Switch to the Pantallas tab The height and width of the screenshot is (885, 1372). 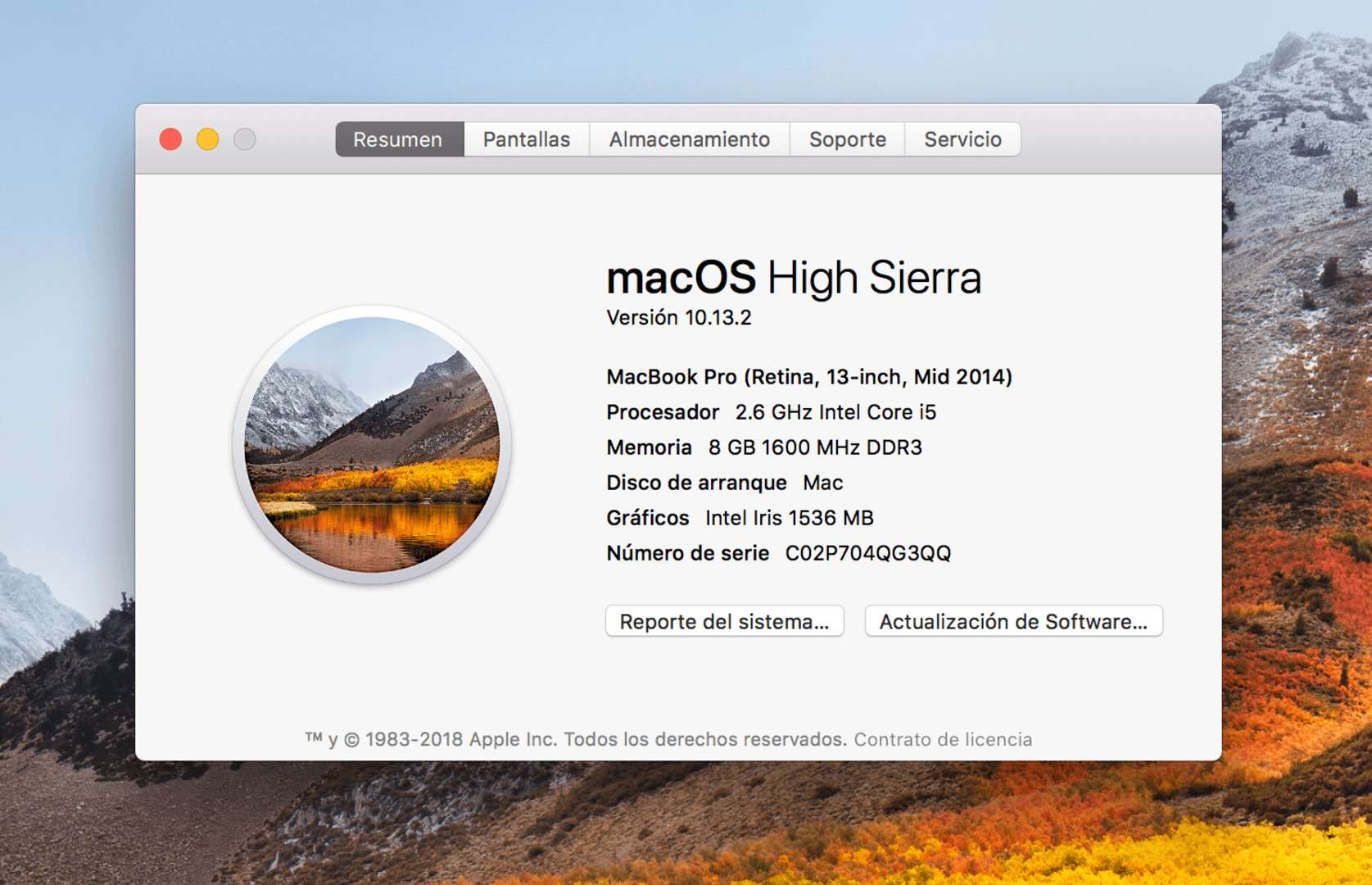[526, 139]
